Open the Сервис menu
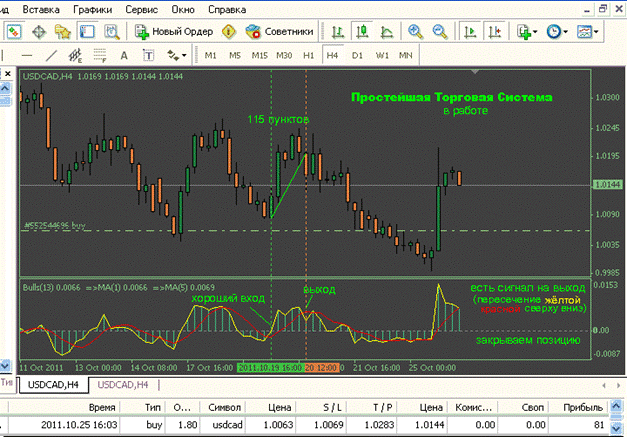The width and height of the screenshot is (627, 437). [x=142, y=10]
